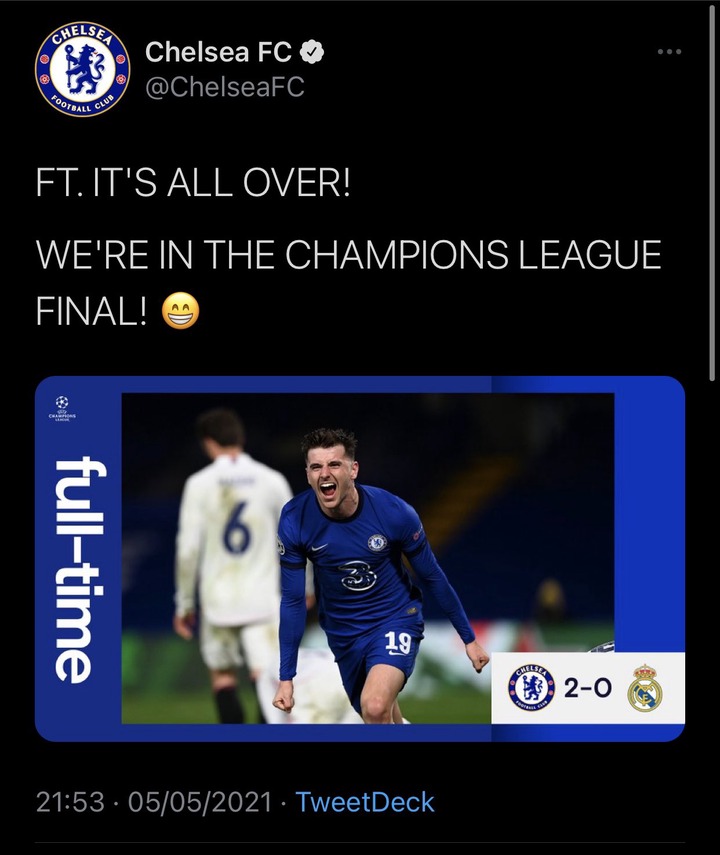Screen dimensions: 720x855
Task: Open the three-dot more options menu
Action: point(669,52)
